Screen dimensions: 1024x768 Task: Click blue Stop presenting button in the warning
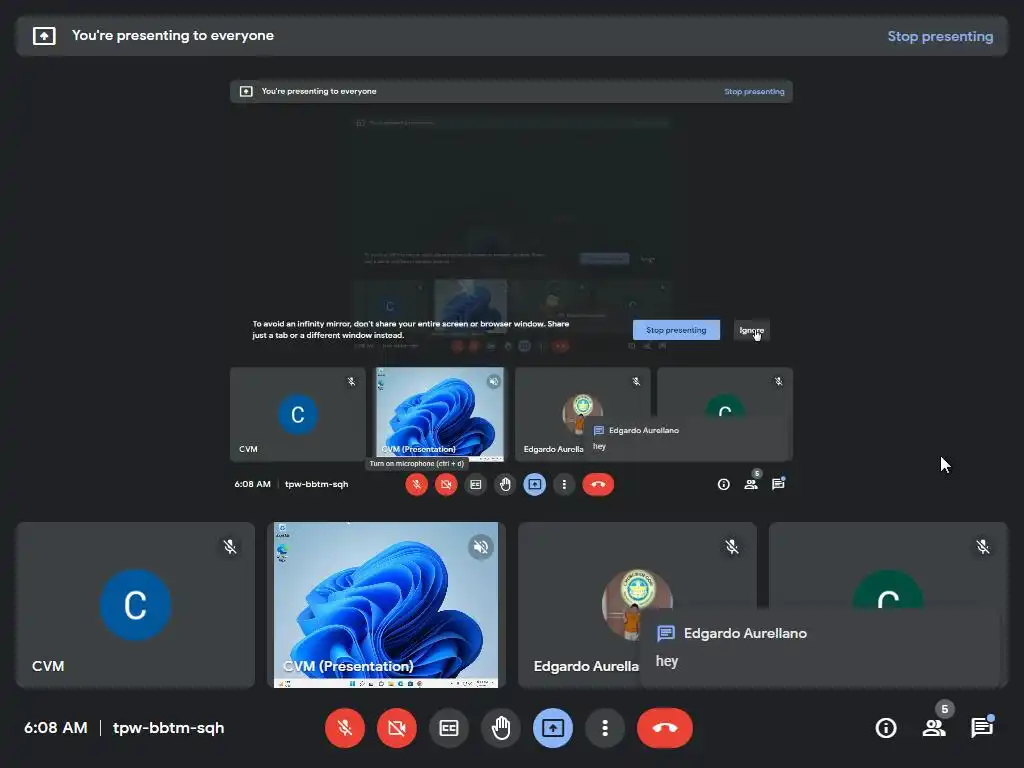click(676, 330)
